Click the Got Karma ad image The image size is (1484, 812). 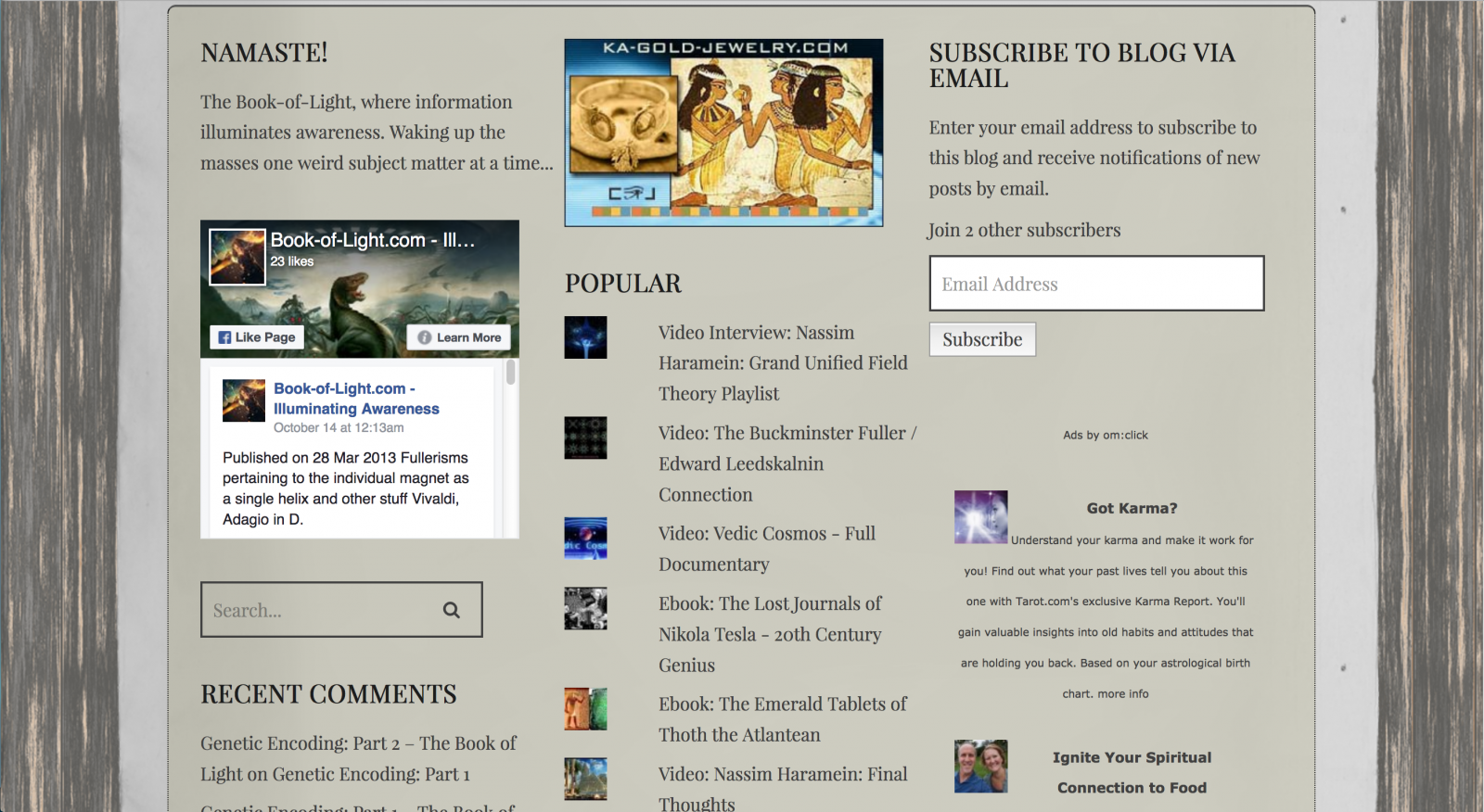click(x=980, y=517)
